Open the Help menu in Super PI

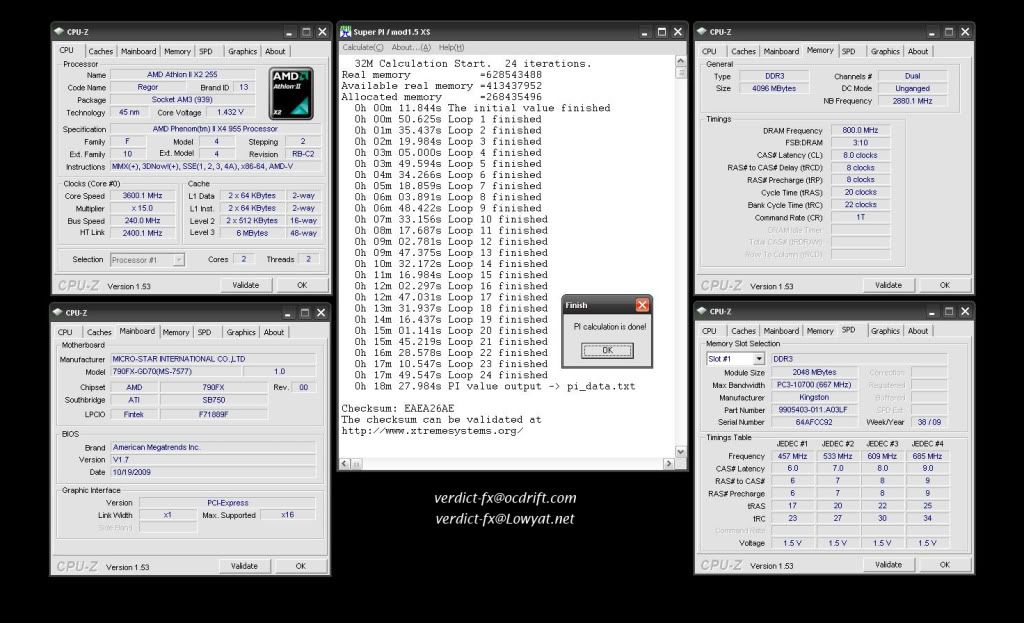point(451,47)
